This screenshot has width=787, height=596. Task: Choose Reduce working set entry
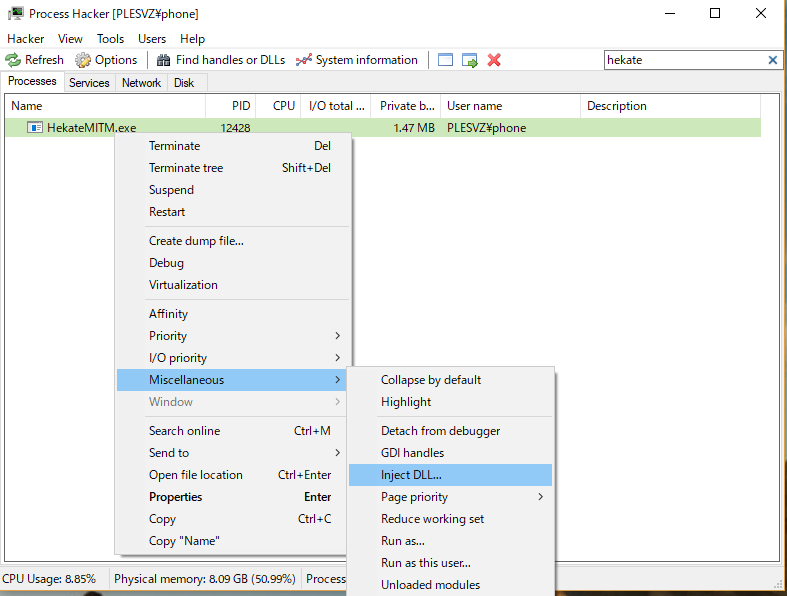coord(450,519)
